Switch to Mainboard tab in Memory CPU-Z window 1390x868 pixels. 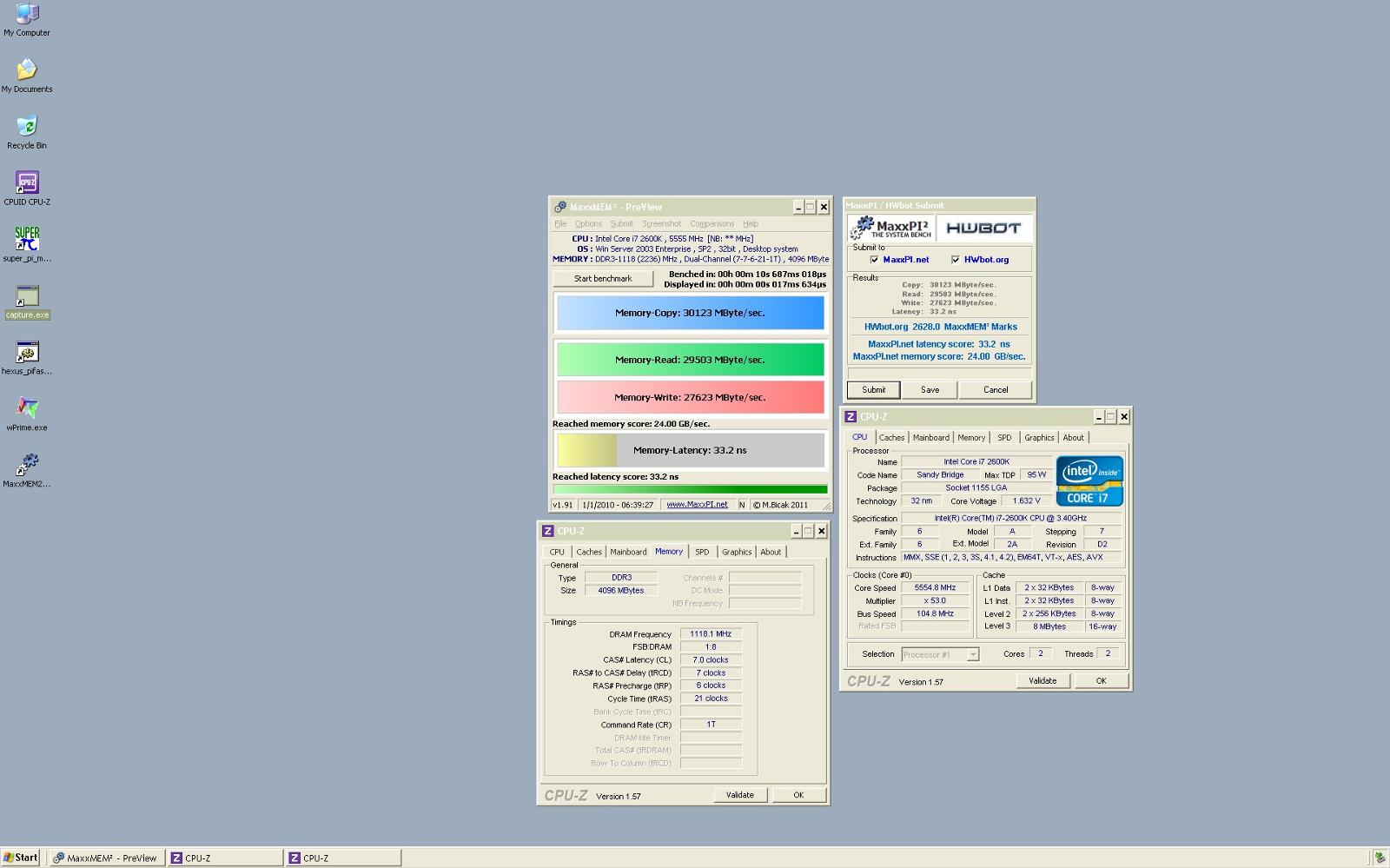pos(628,553)
